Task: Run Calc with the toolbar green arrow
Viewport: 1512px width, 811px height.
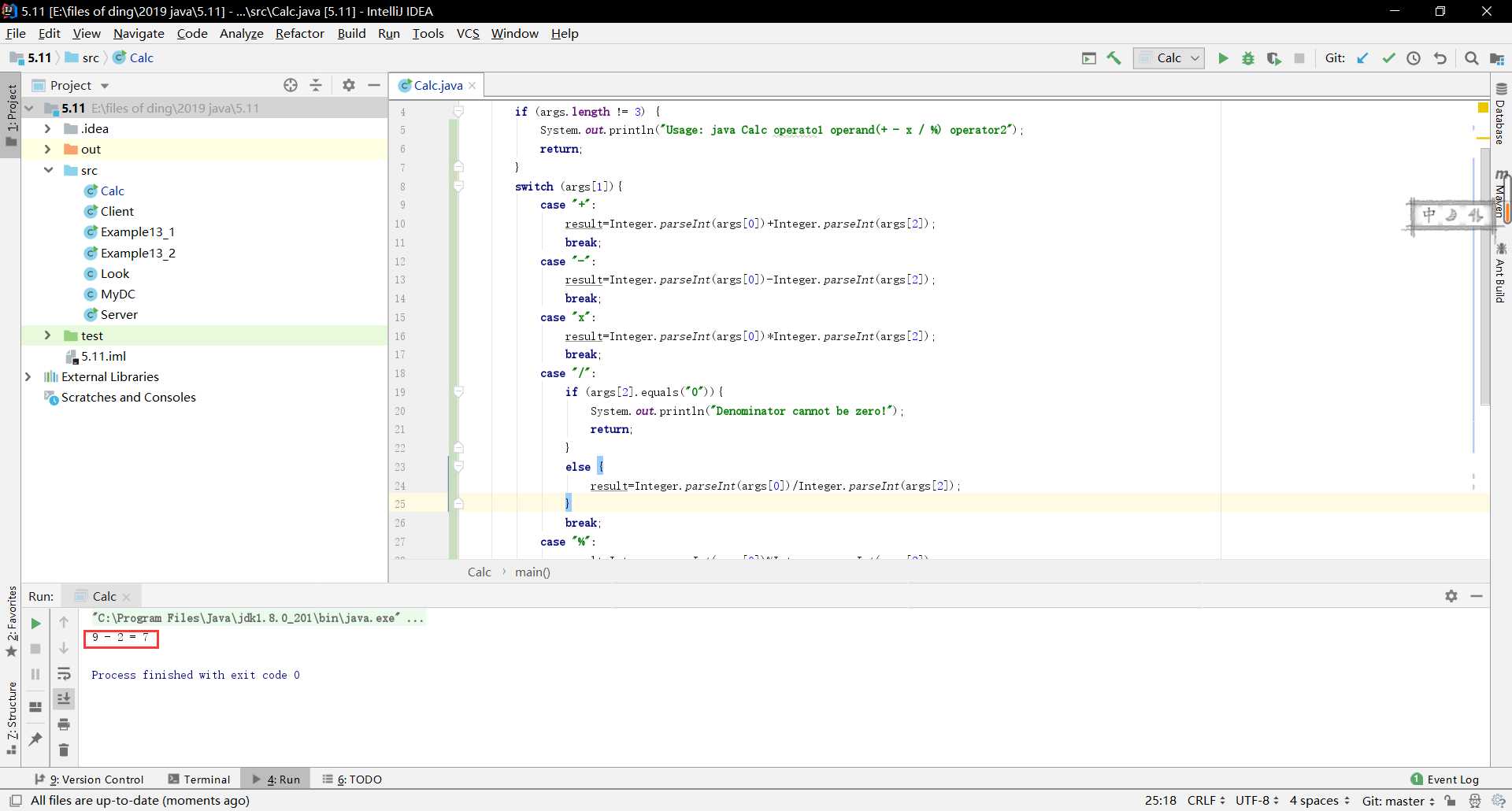Action: pyautogui.click(x=1223, y=58)
